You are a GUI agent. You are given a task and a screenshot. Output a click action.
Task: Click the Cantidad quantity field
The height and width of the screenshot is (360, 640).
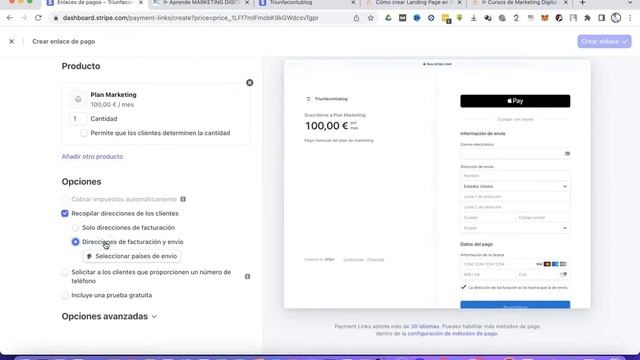(78, 119)
